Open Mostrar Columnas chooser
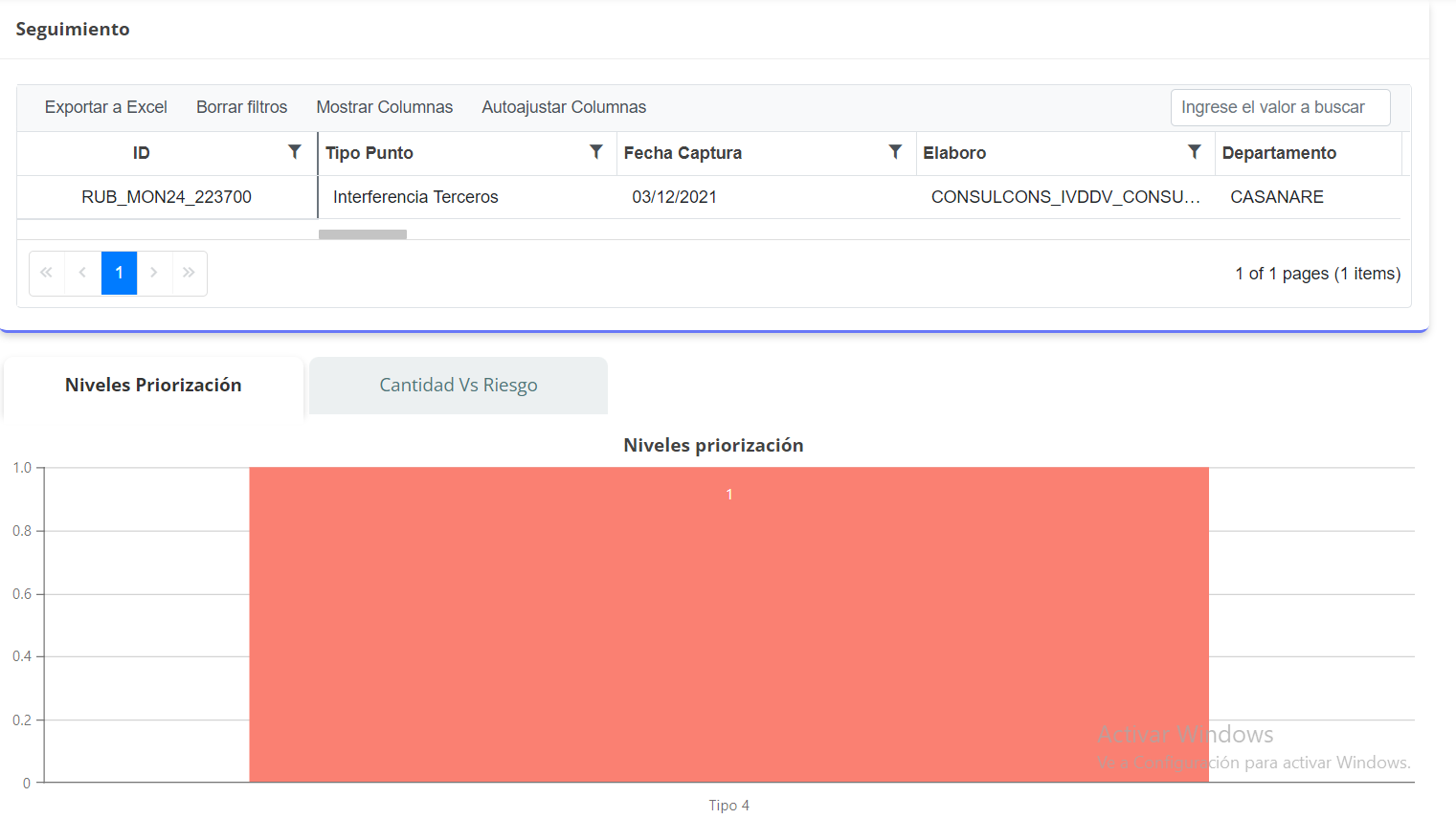The width and height of the screenshot is (1456, 819). pyautogui.click(x=384, y=107)
